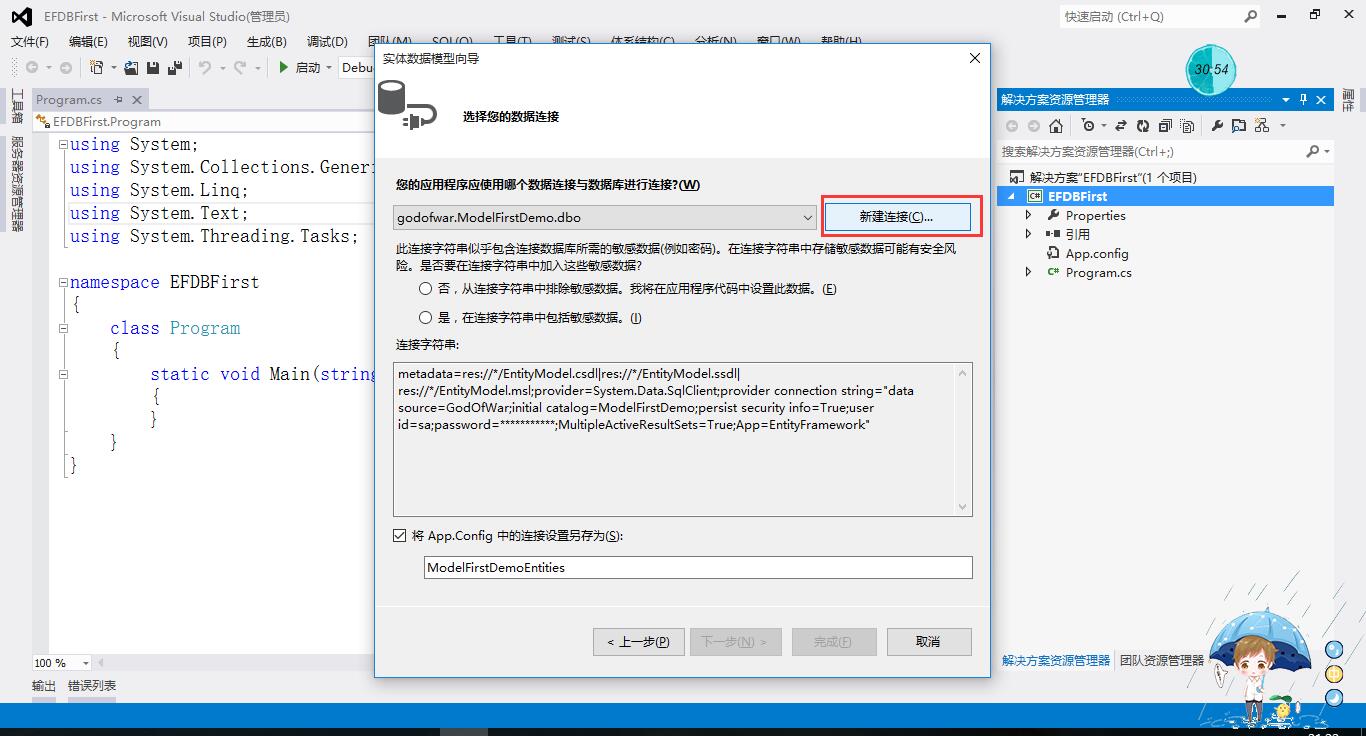
Task: Open the start button dropdown arrow
Action: click(x=329, y=68)
